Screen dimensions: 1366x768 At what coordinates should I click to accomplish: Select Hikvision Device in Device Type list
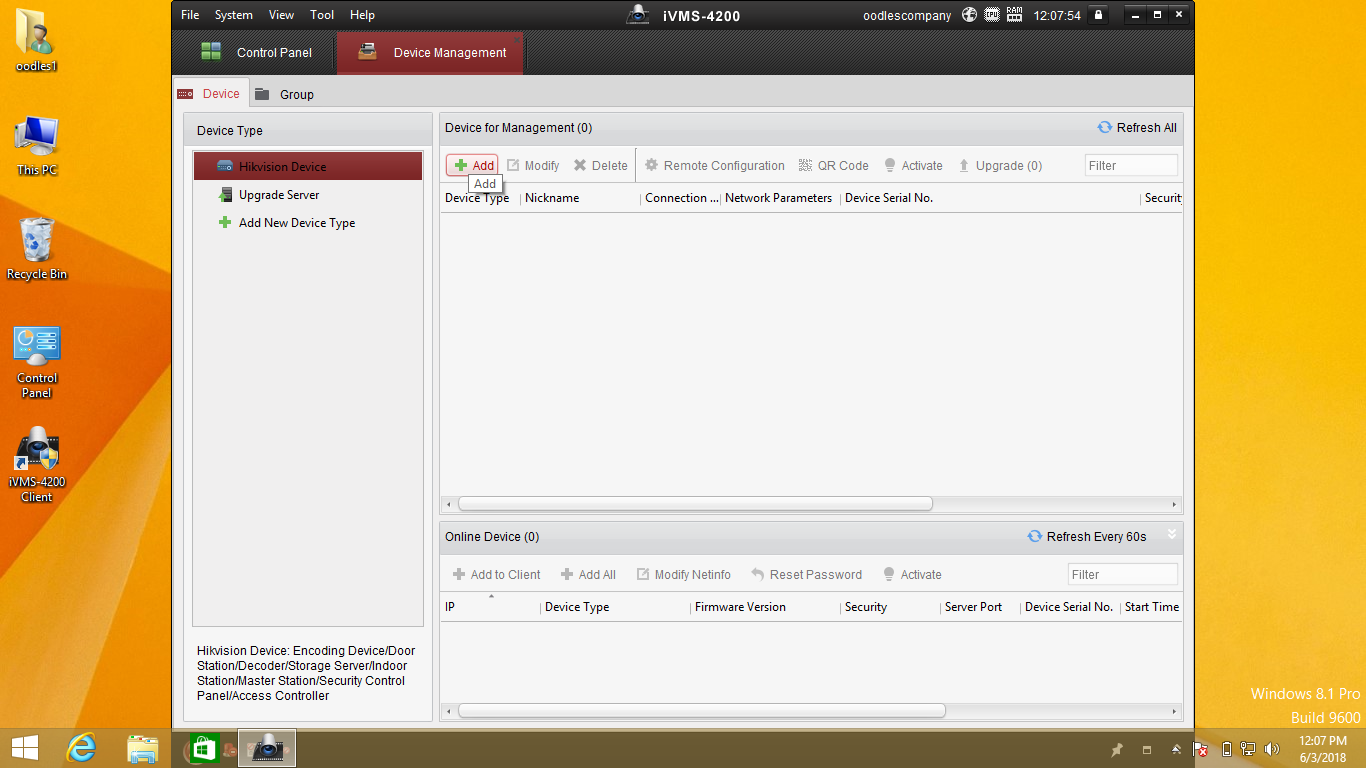[308, 167]
